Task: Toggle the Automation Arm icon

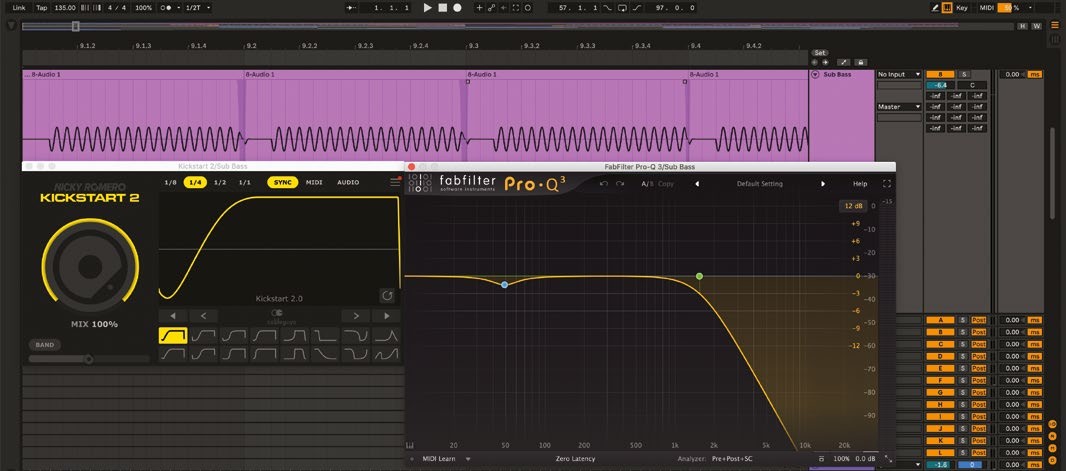Action: (492, 7)
